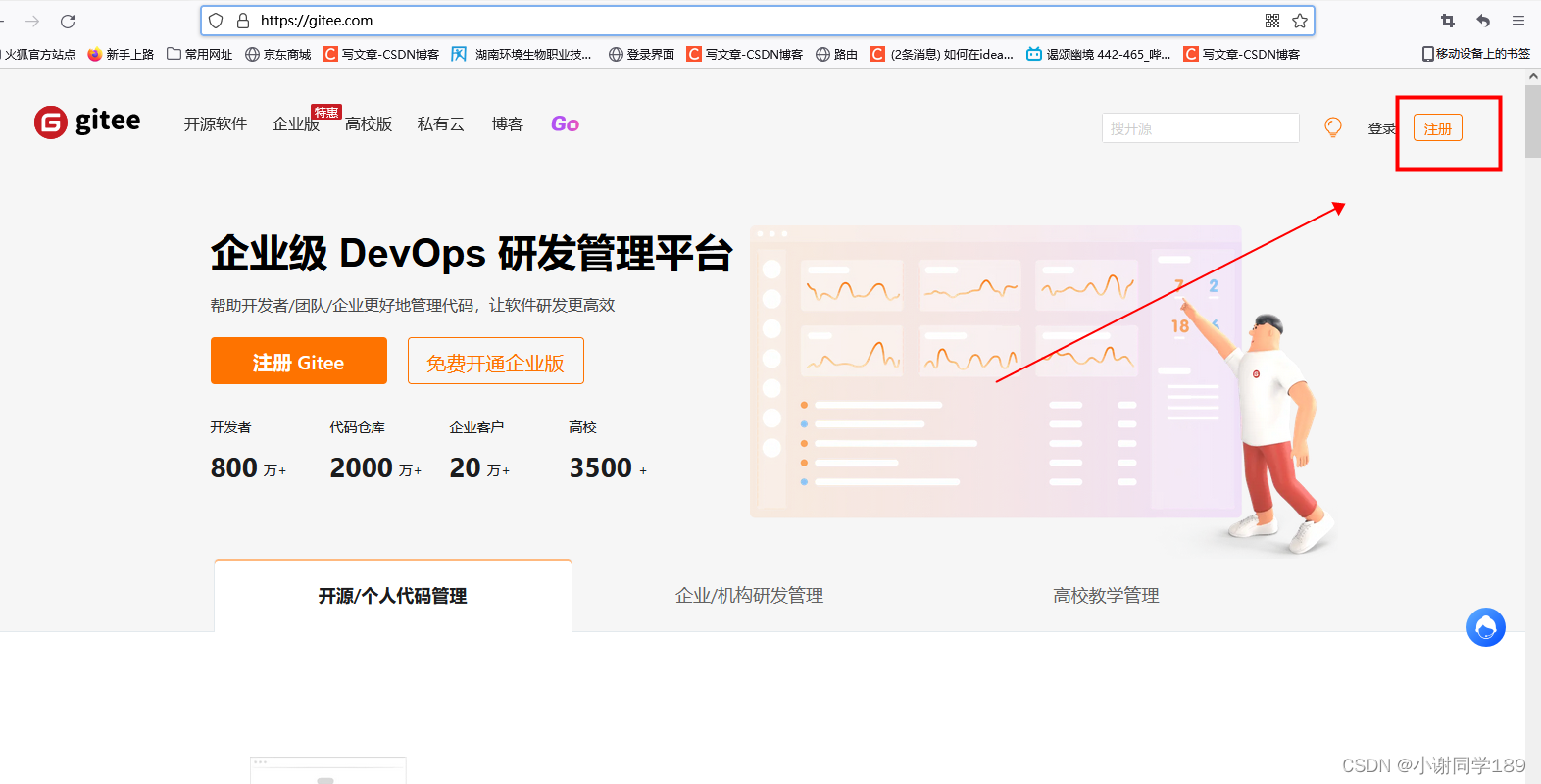
Task: Open 博客 navigation item
Action: tap(508, 123)
